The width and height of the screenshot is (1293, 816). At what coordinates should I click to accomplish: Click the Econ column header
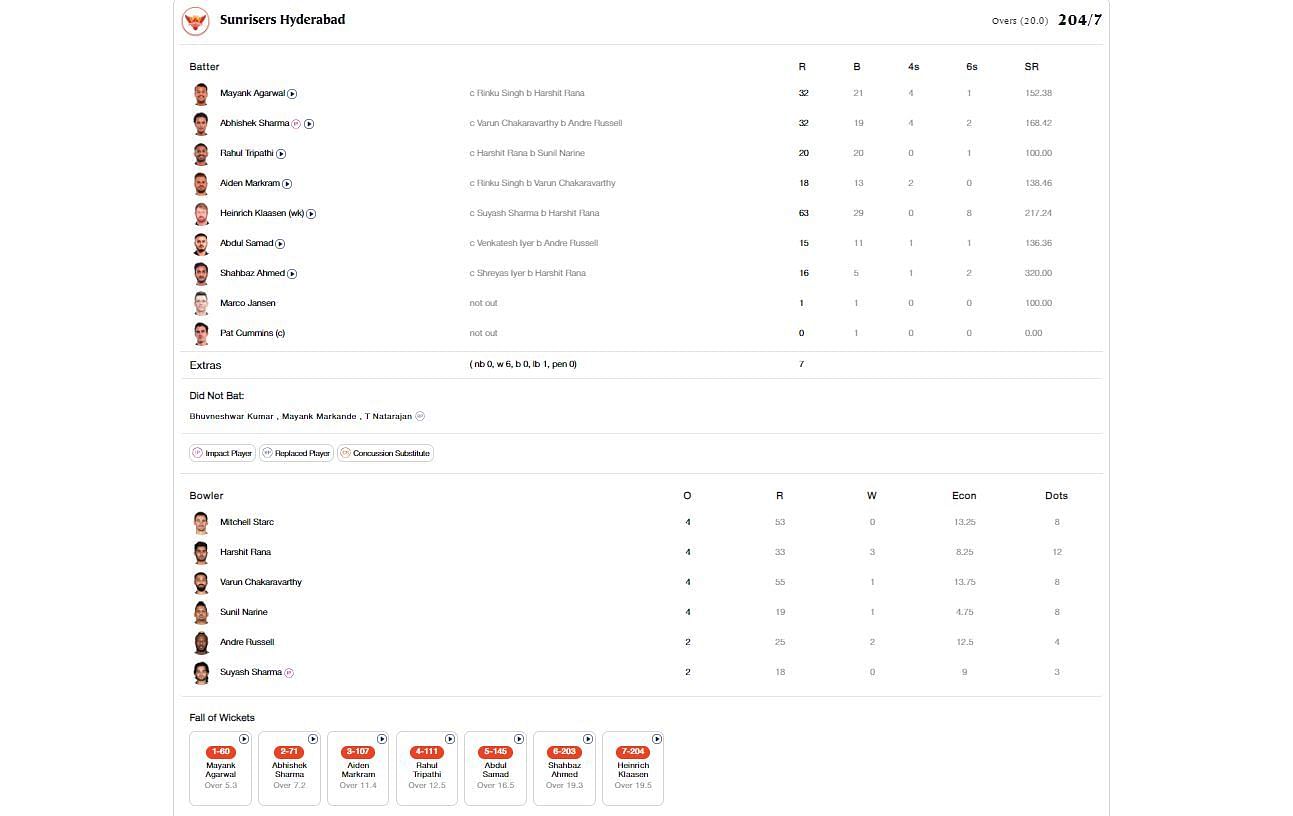click(x=964, y=496)
